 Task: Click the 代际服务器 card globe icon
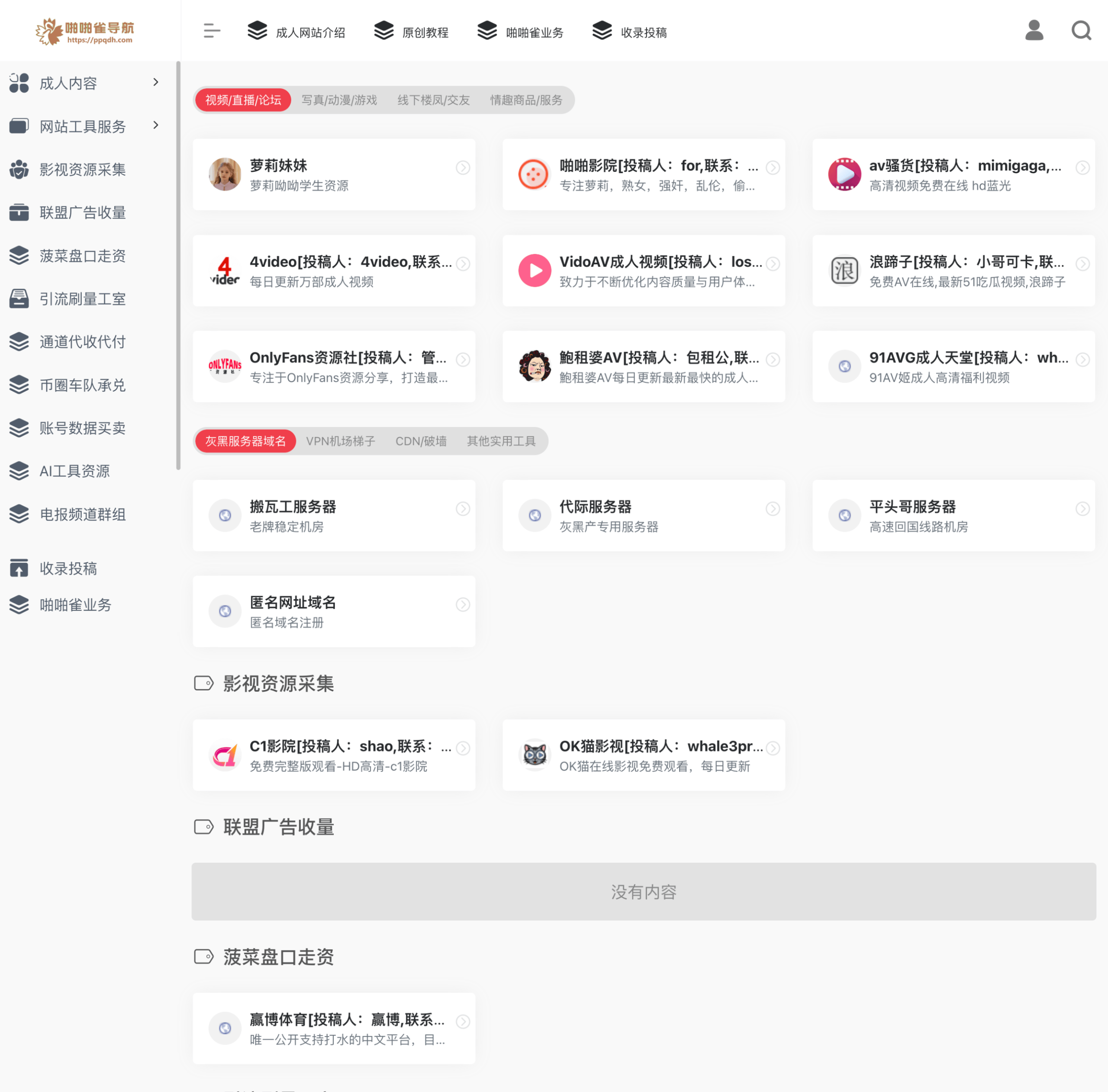pos(535,515)
